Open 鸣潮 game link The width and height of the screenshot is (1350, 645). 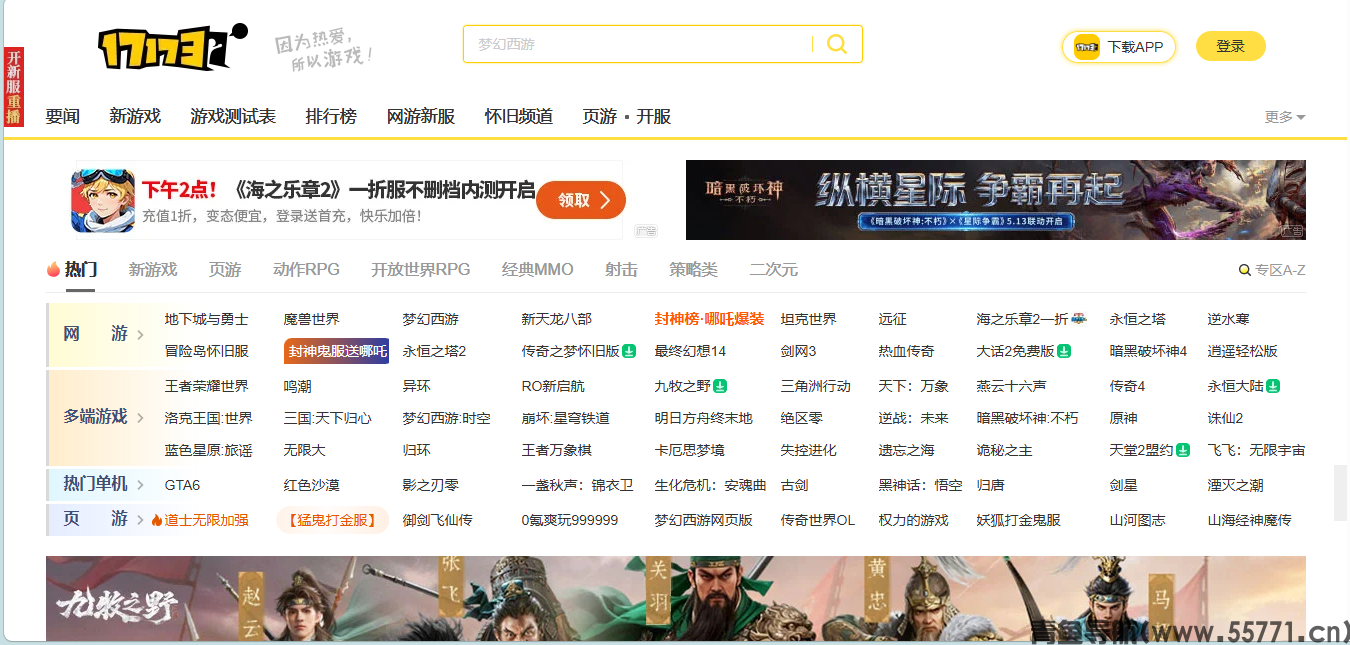(297, 386)
